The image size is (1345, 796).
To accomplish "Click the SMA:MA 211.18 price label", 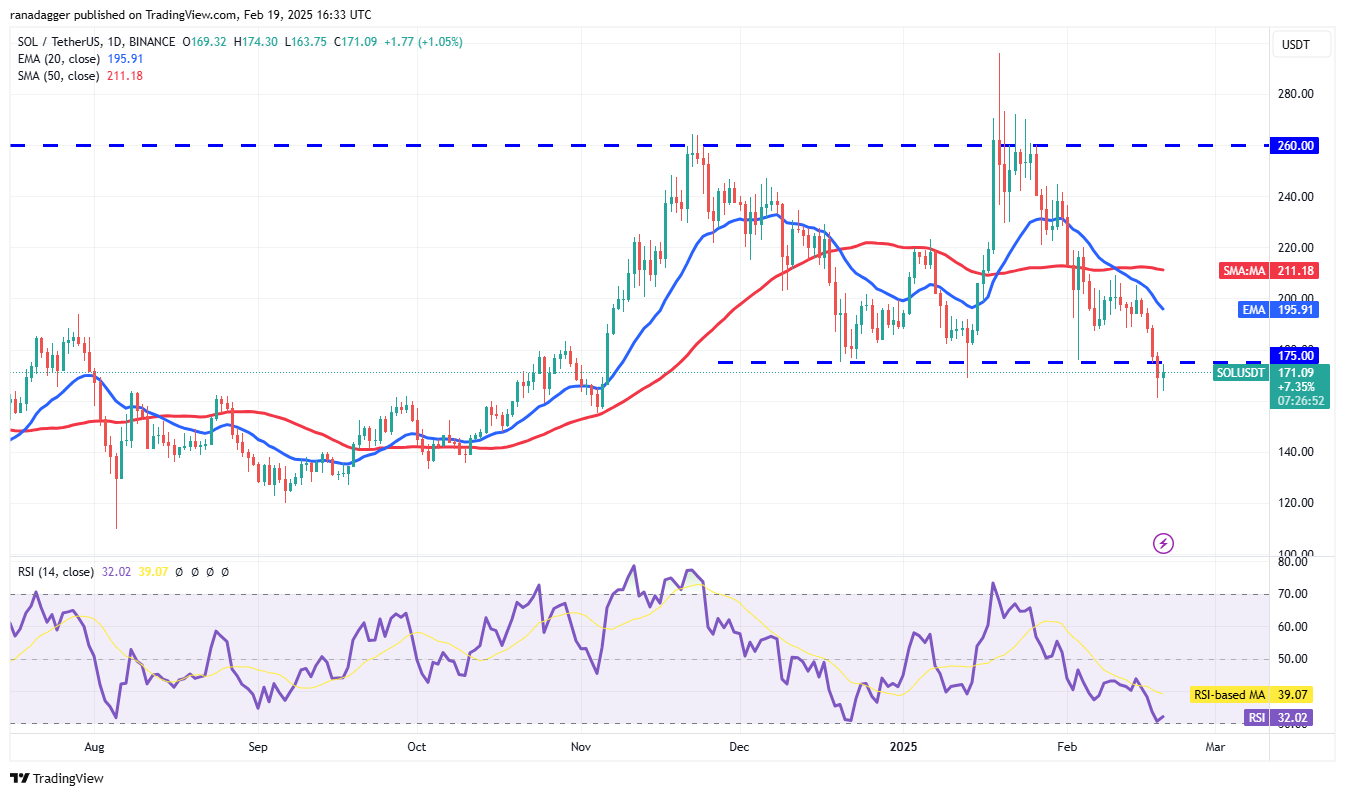I will click(x=1268, y=270).
